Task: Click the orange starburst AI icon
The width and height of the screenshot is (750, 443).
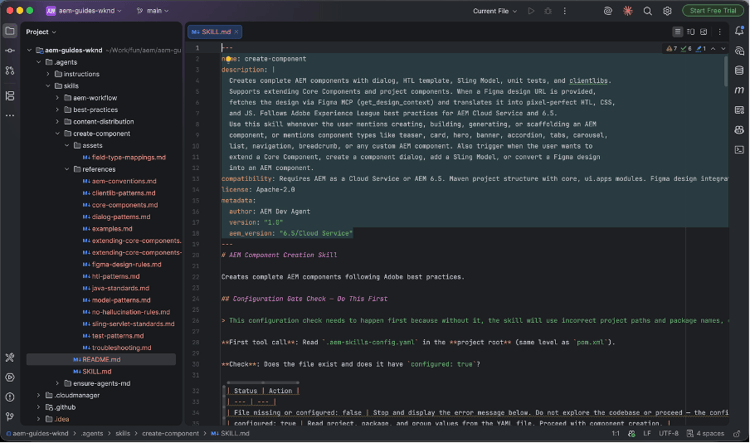Action: pos(628,11)
